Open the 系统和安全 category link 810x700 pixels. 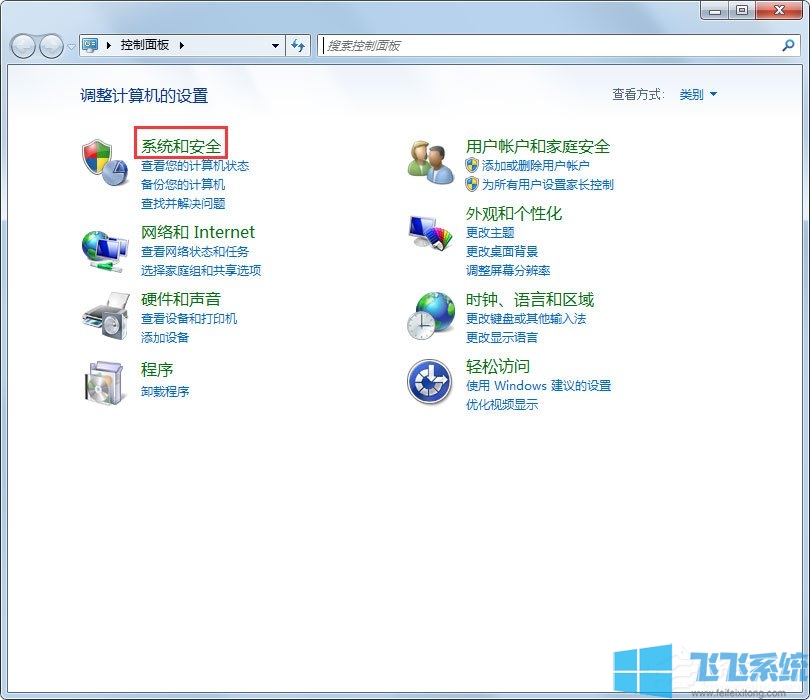pyautogui.click(x=181, y=146)
